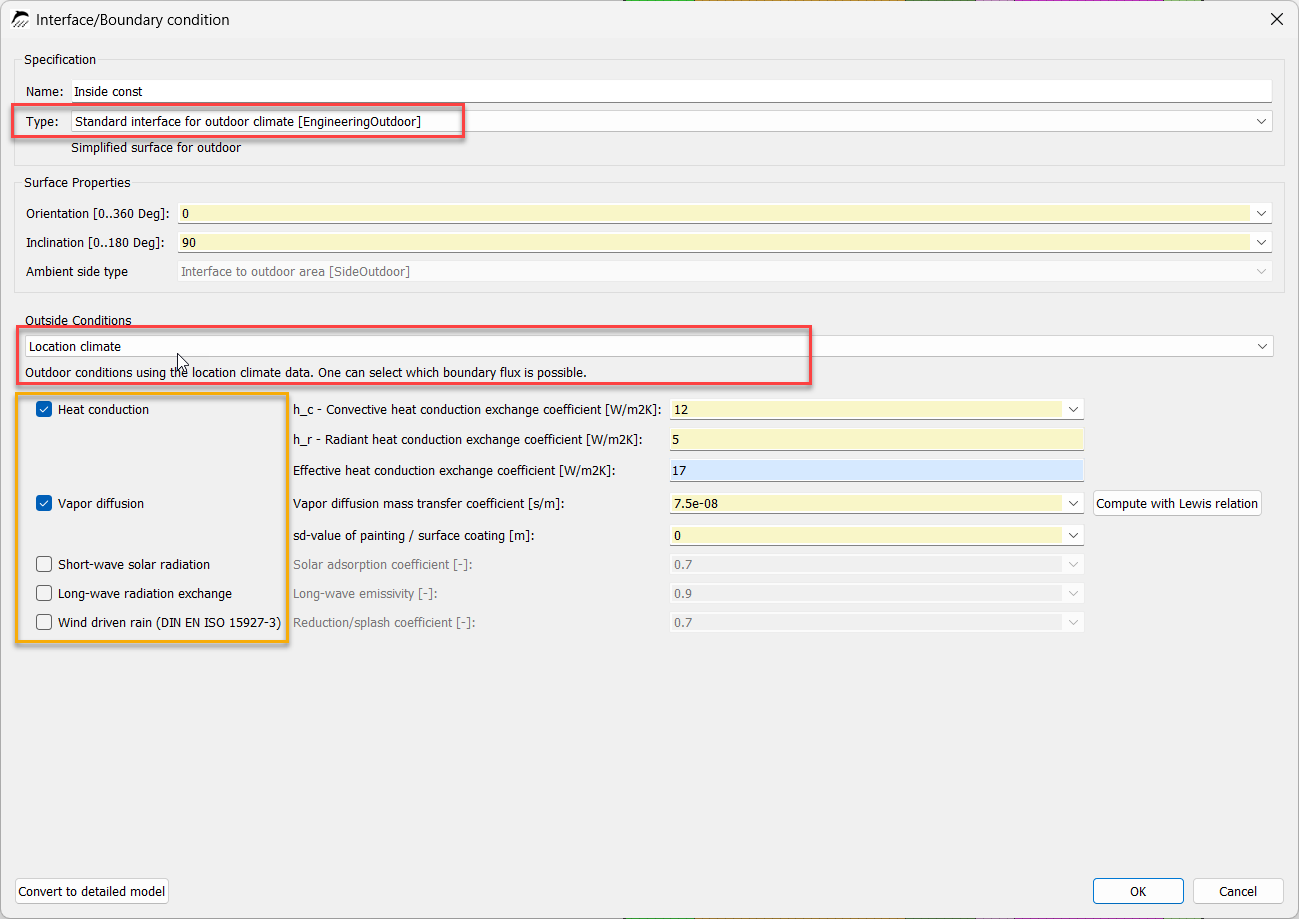Click the Inclination value field
This screenshot has height=919, width=1299.
pos(714,242)
